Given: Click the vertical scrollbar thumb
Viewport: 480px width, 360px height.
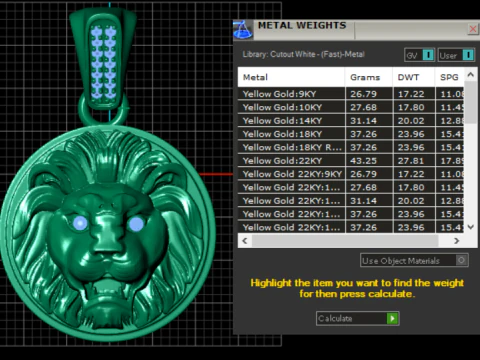Looking at the screenshot, I should [x=471, y=102].
